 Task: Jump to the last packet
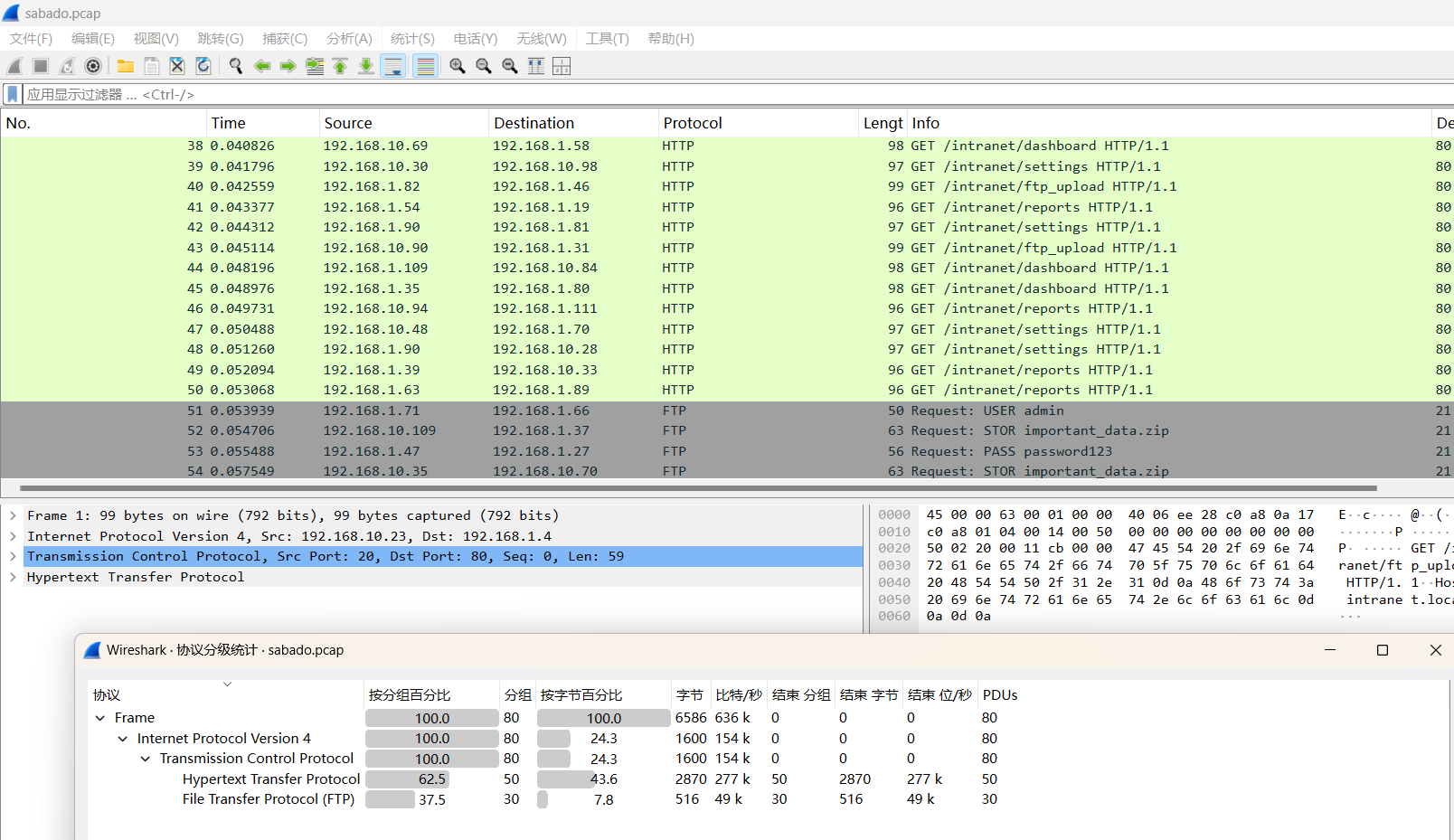click(x=366, y=66)
